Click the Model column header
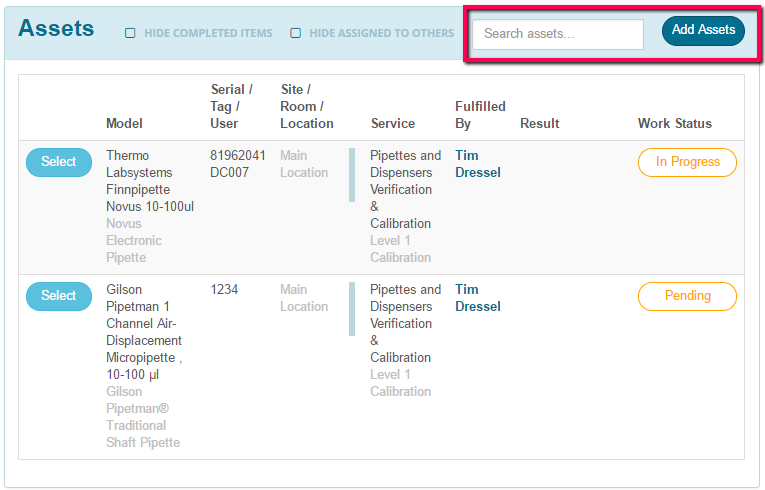765x490 pixels. [124, 123]
